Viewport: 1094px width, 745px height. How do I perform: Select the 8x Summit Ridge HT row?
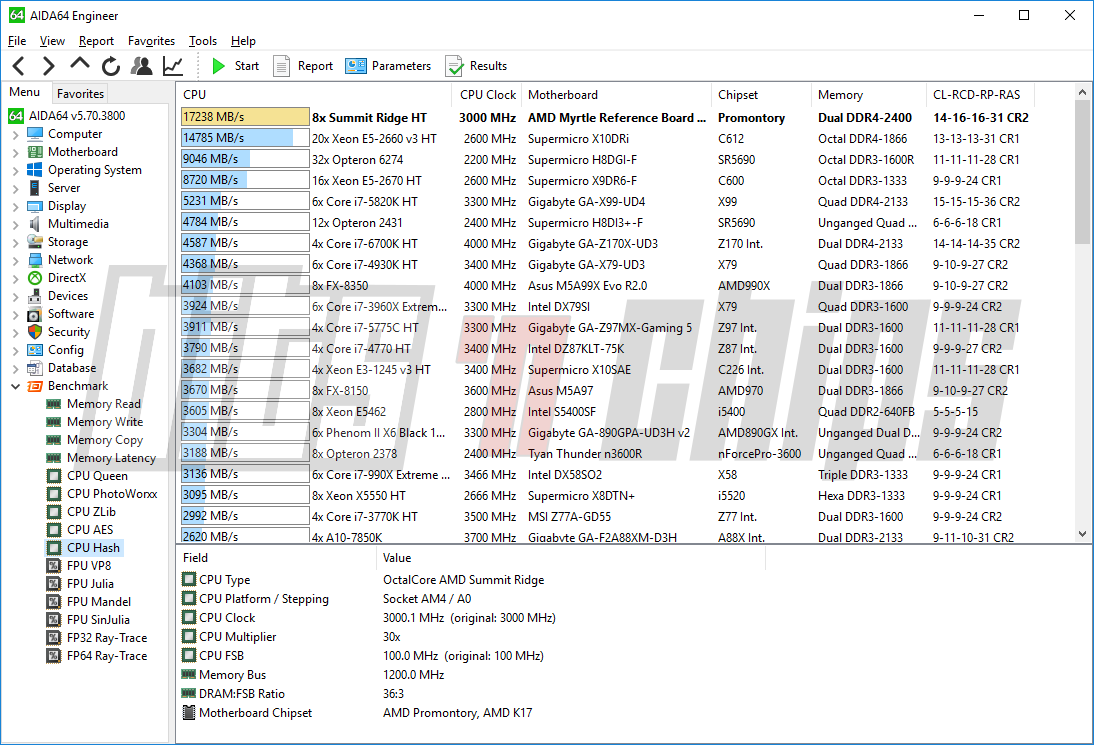pyautogui.click(x=604, y=117)
